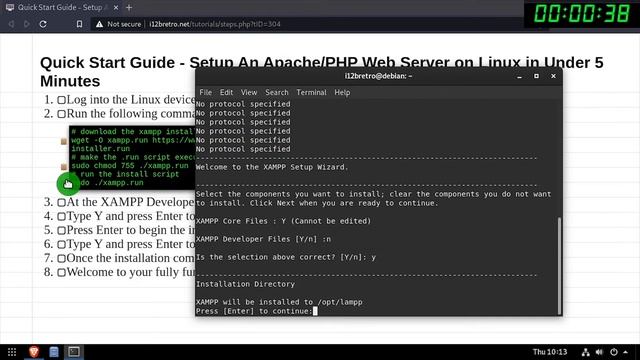This screenshot has height=360, width=640.
Task: Switch to terminal via taskbar icon
Action: [74, 351]
